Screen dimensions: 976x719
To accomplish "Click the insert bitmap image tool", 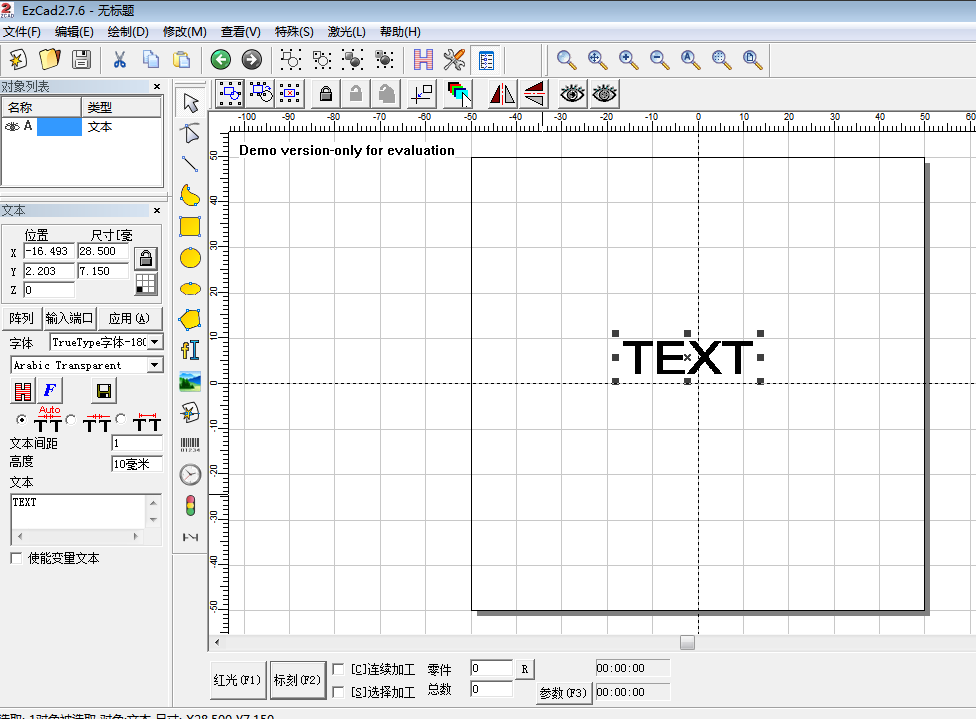I will click(x=190, y=381).
